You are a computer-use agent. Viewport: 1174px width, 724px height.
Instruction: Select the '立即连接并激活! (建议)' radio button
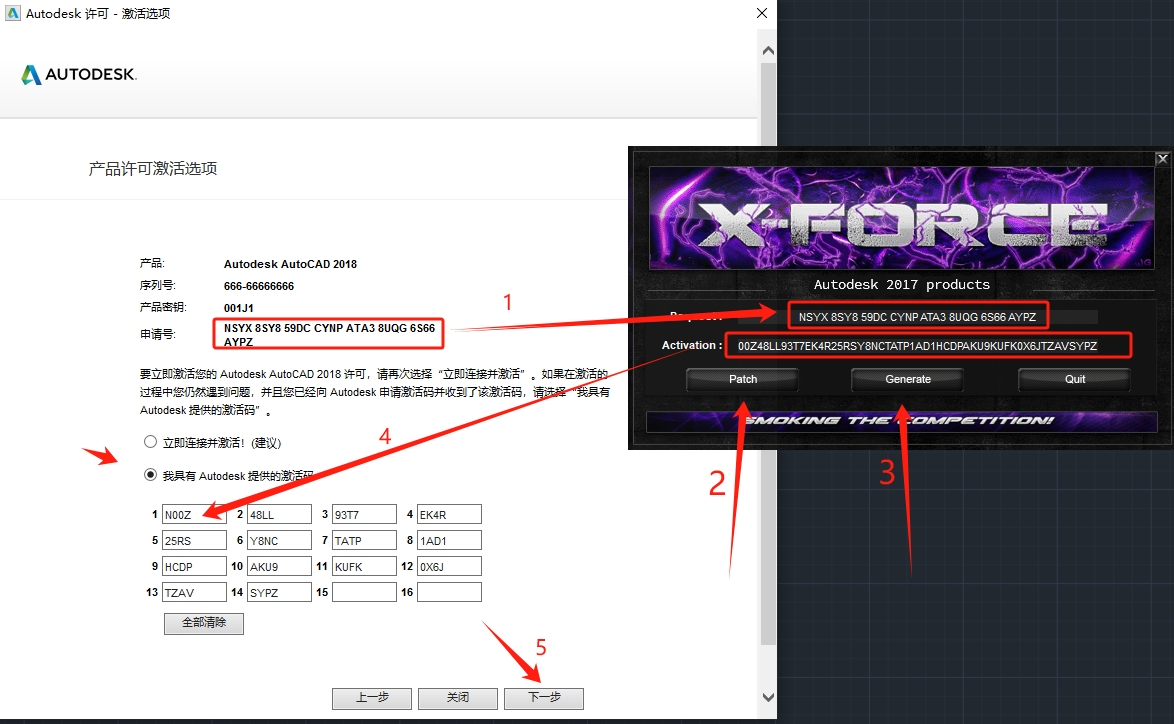coord(151,441)
